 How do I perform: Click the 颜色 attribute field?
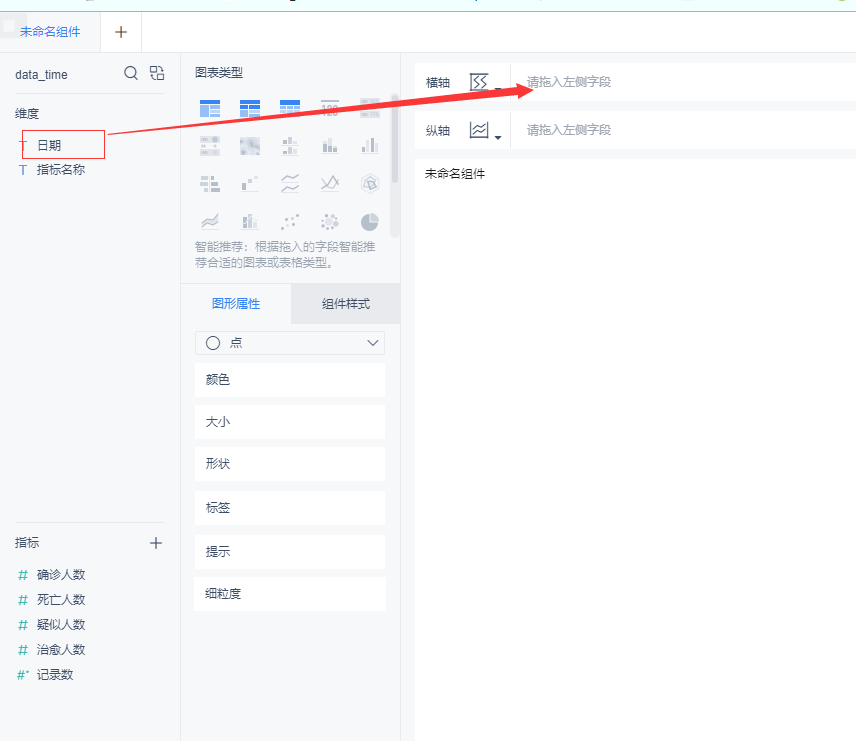click(x=290, y=380)
